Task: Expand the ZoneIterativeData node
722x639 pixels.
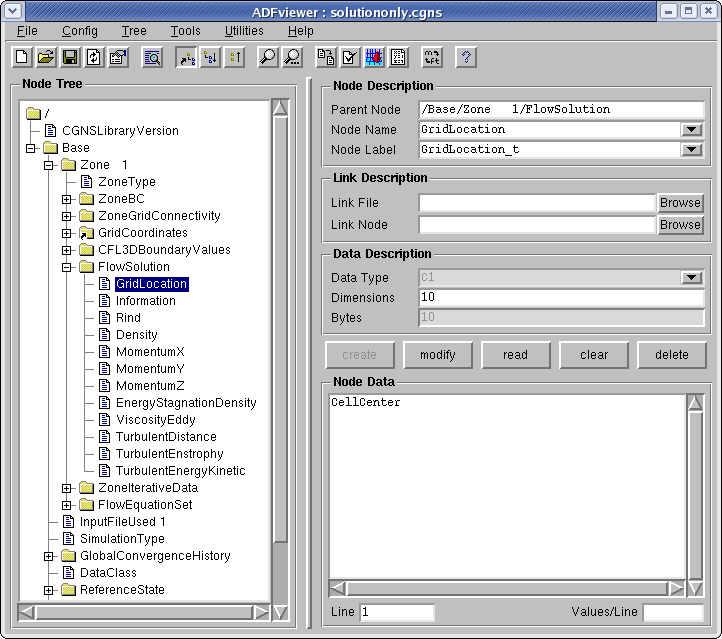Action: pyautogui.click(x=67, y=488)
